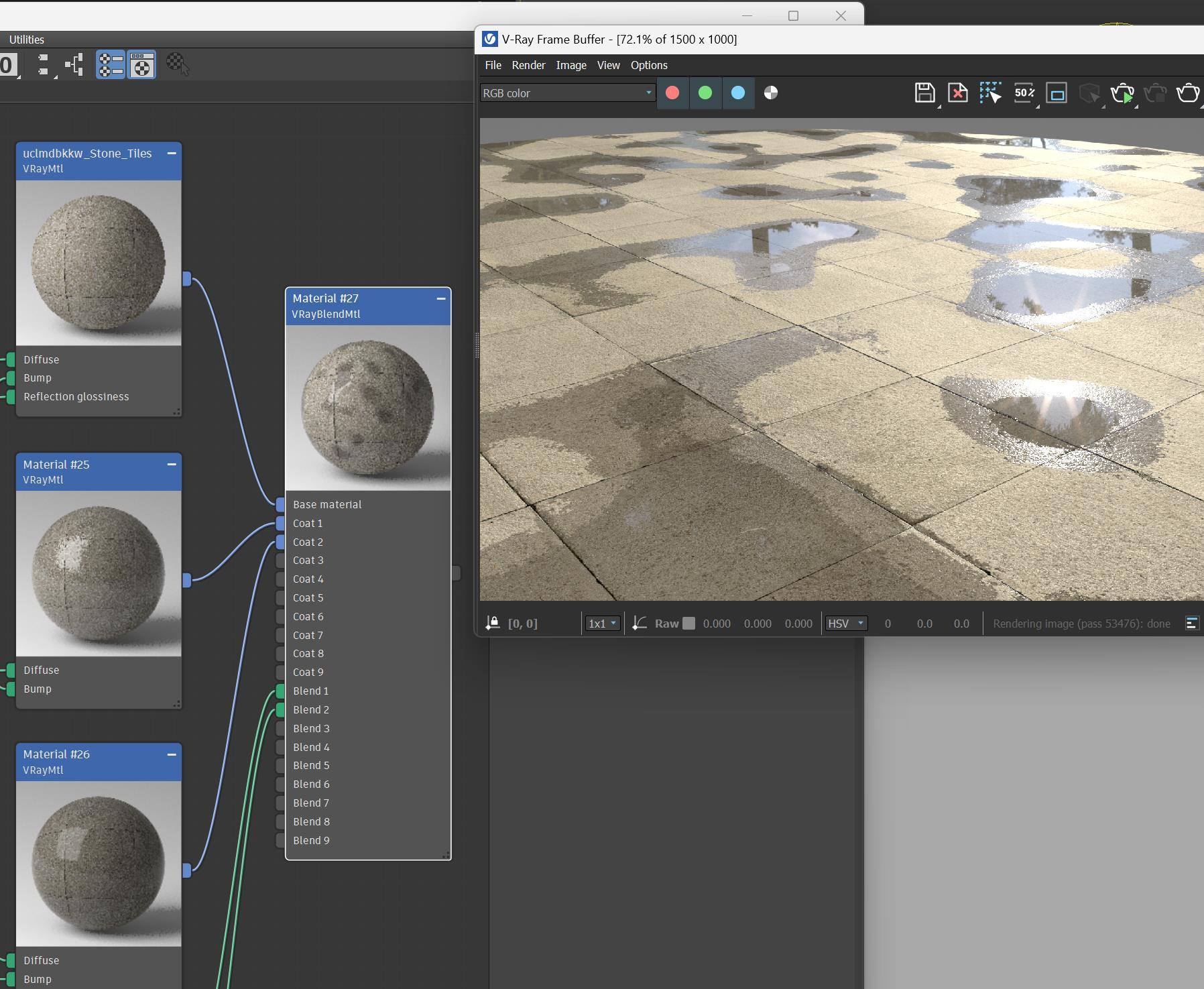Click the V-Ray logo in frame buffer title
This screenshot has height=989, width=1204.
(x=490, y=39)
